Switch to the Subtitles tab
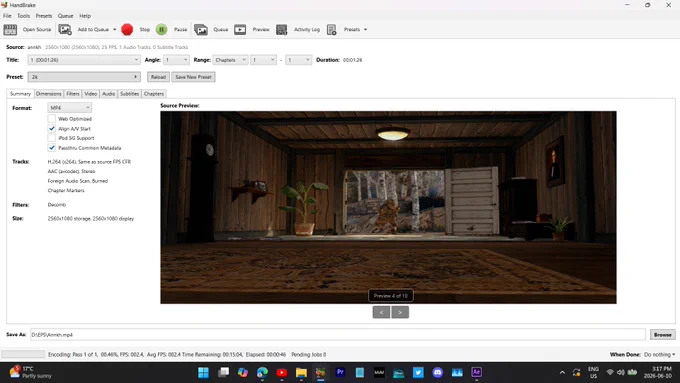Image resolution: width=680 pixels, height=383 pixels. click(129, 94)
